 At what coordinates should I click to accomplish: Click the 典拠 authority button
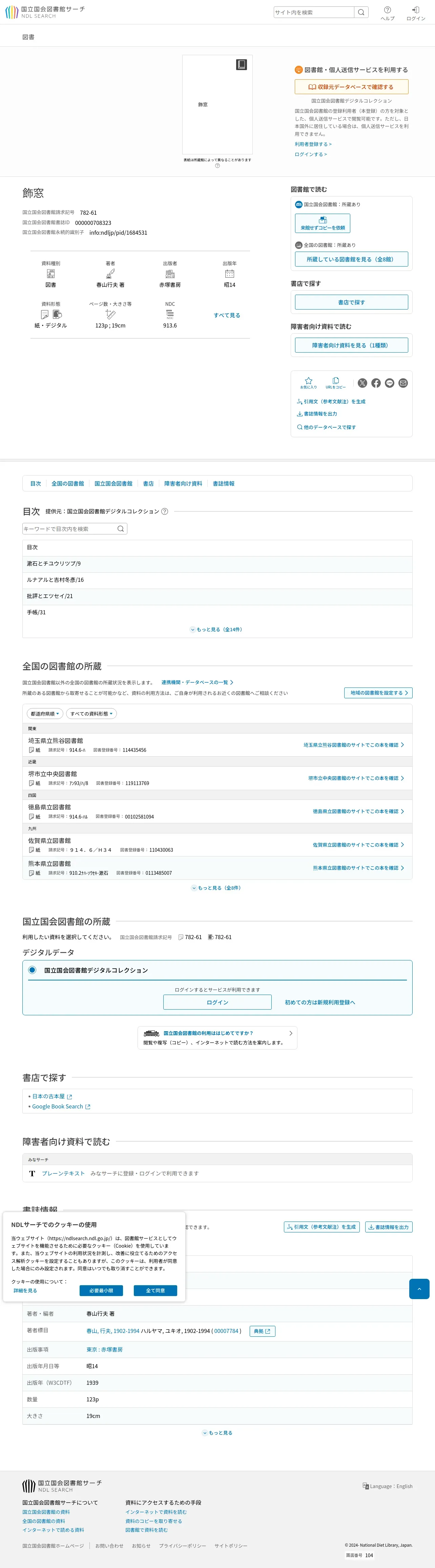tap(263, 1331)
